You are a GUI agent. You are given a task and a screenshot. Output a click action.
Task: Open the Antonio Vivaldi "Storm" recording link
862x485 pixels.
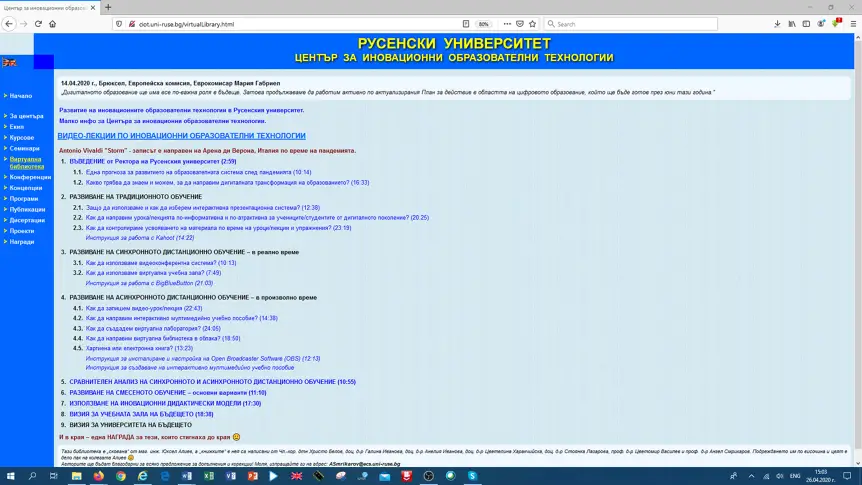pyautogui.click(x=207, y=151)
